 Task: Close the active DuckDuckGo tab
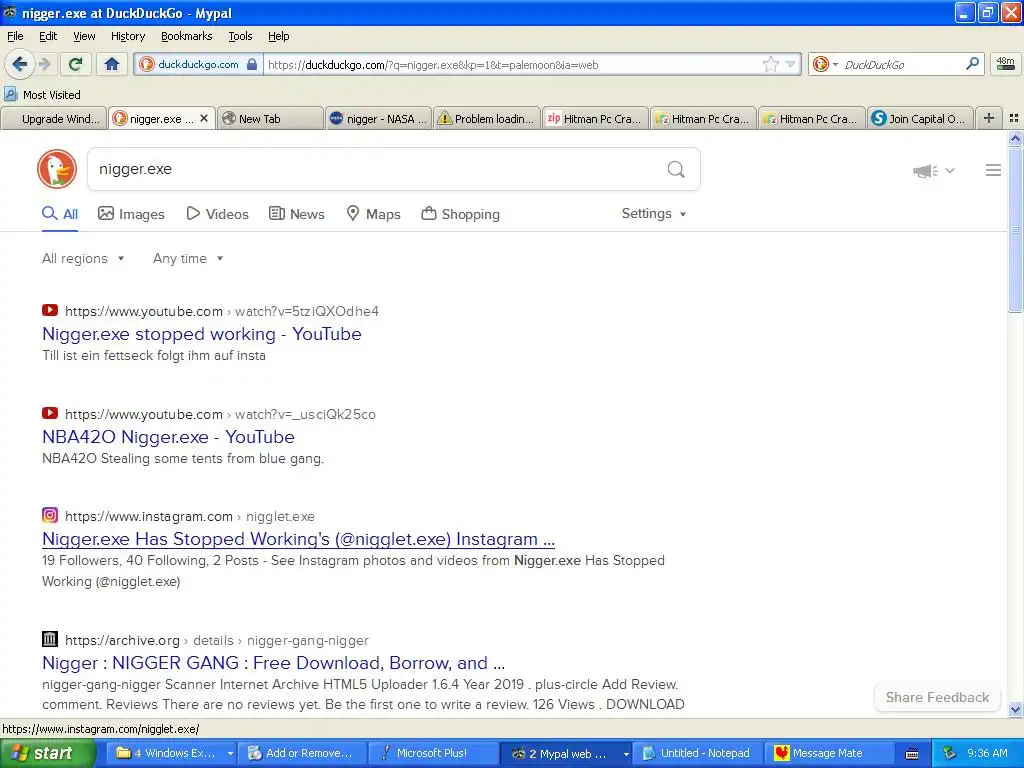tap(204, 118)
